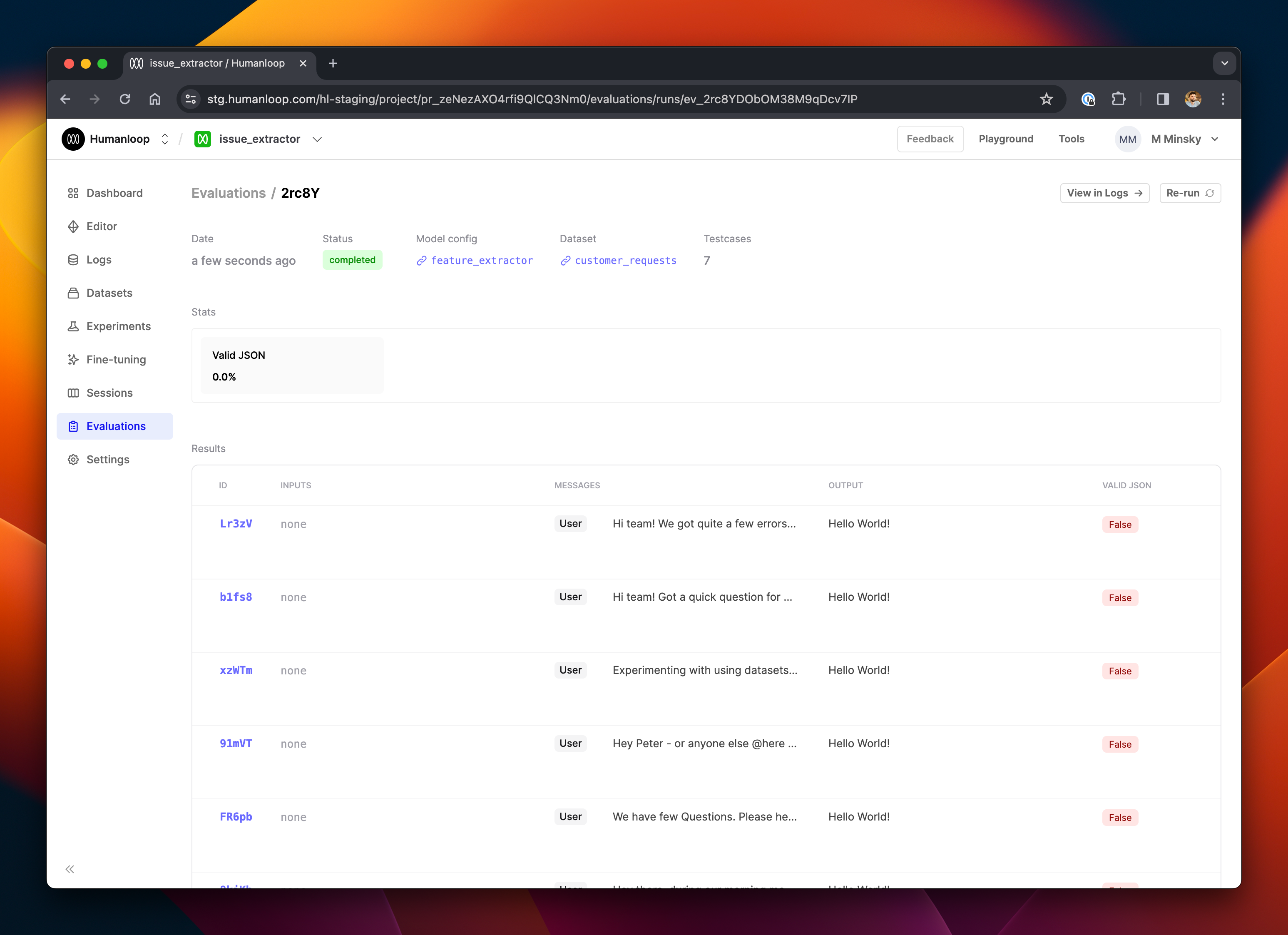
Task: Click the browser home icon
Action: click(154, 99)
